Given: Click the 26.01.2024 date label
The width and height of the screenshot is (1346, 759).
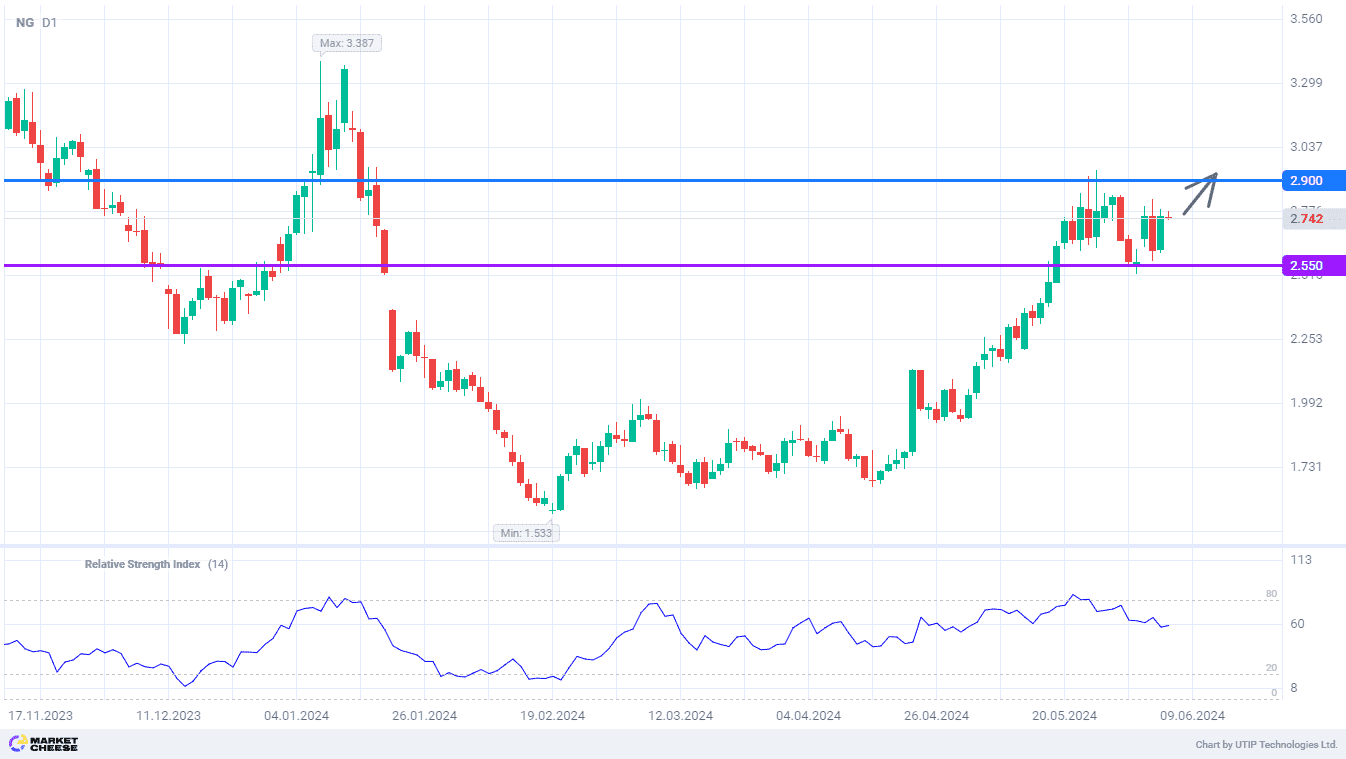Looking at the screenshot, I should (x=424, y=716).
